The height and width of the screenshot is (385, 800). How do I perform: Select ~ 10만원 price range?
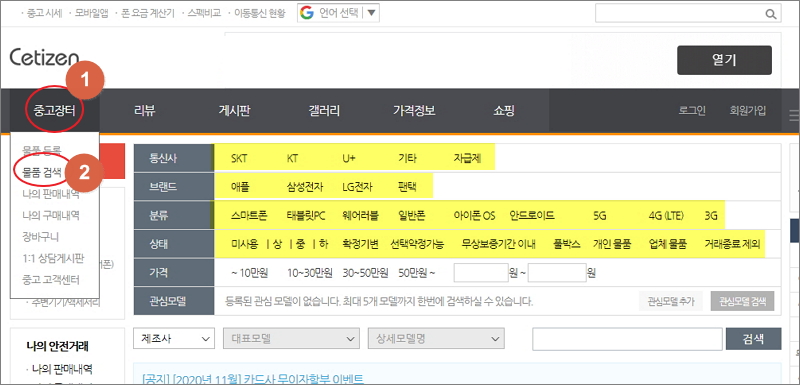(250, 273)
